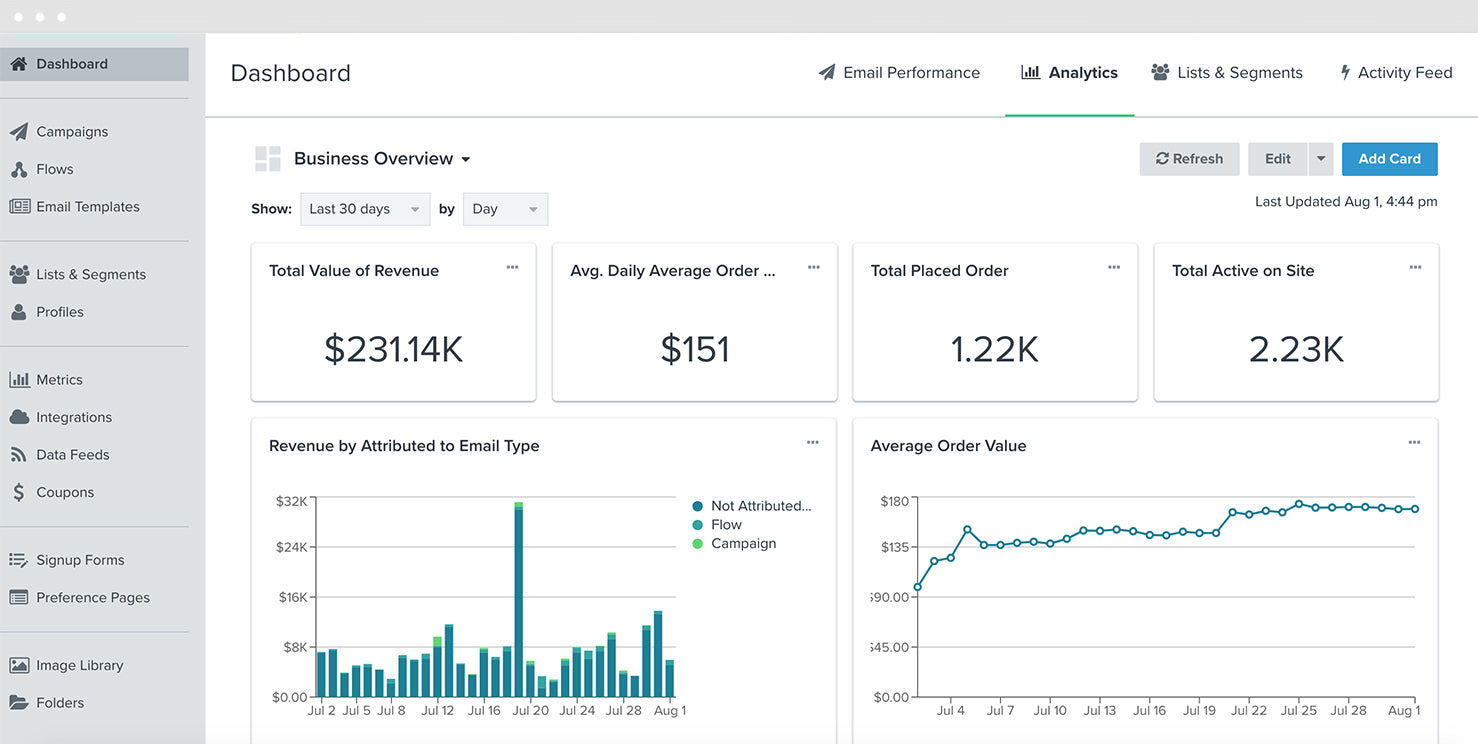Toggle the Flow series in chart legend

(x=725, y=525)
